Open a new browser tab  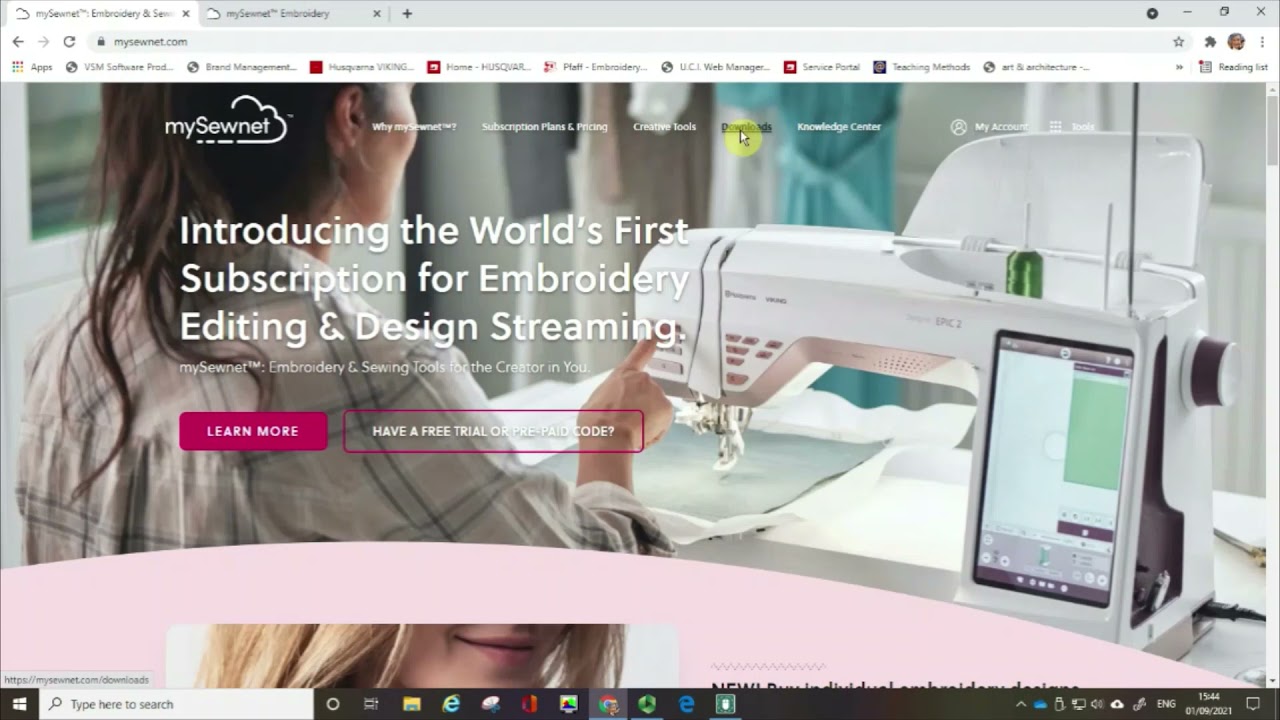point(407,14)
